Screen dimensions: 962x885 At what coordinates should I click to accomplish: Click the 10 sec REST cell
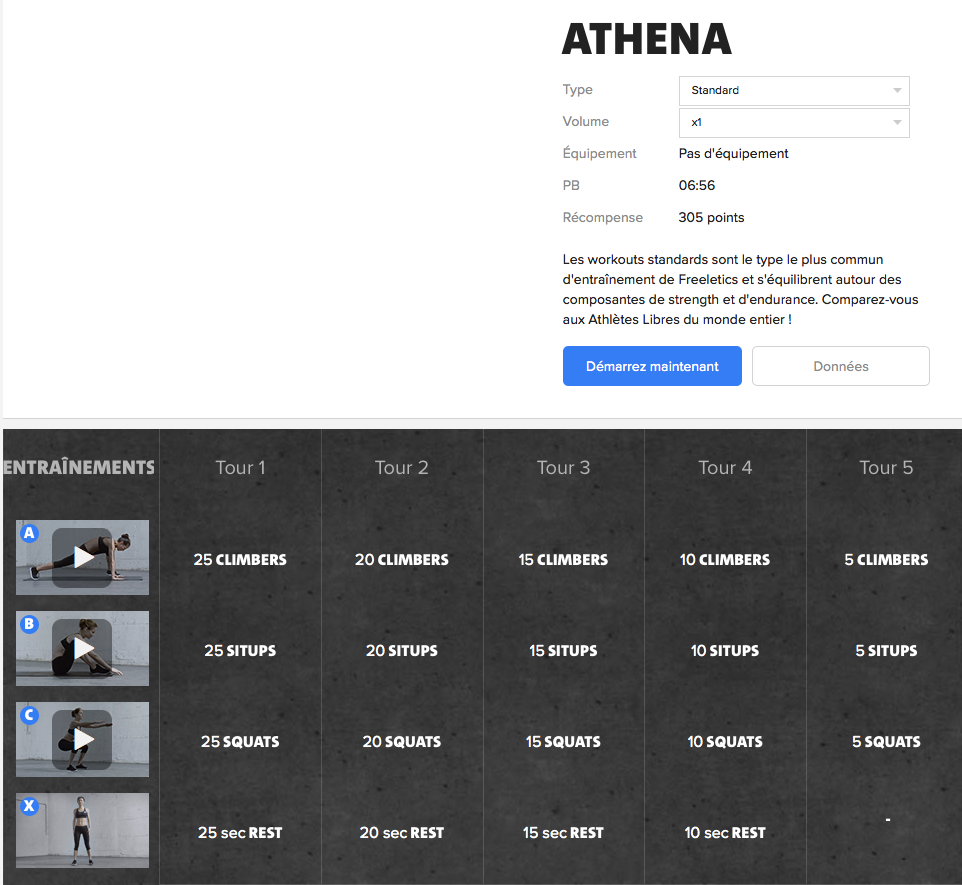[725, 833]
